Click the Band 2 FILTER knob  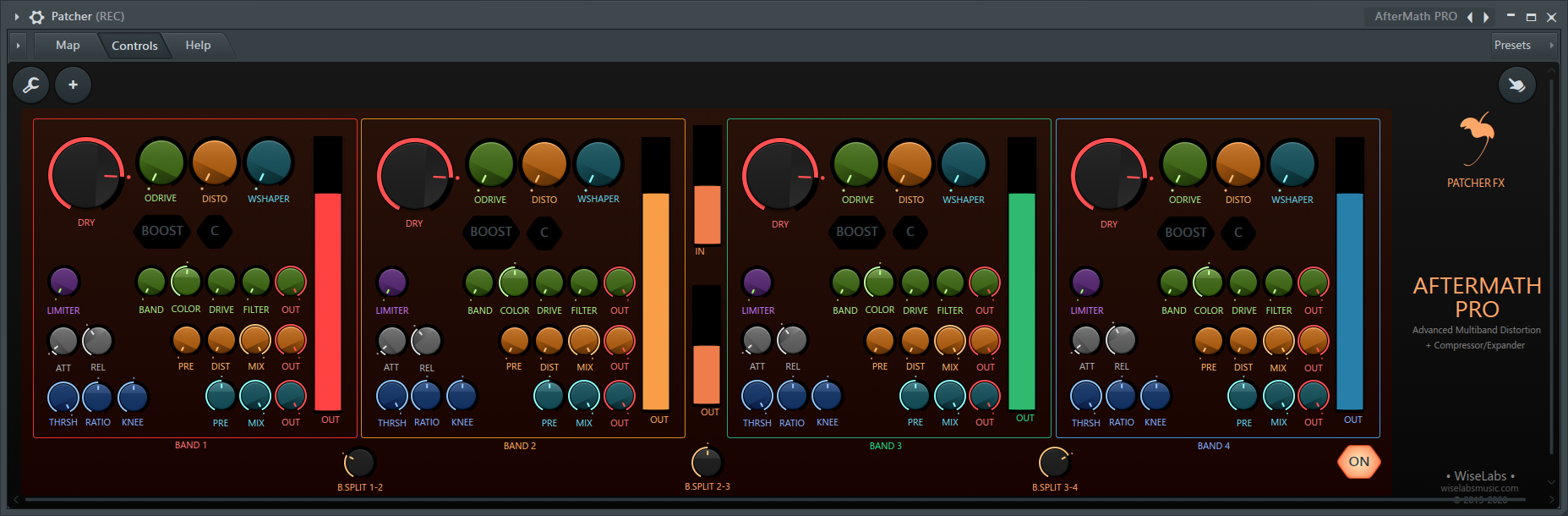(x=584, y=282)
